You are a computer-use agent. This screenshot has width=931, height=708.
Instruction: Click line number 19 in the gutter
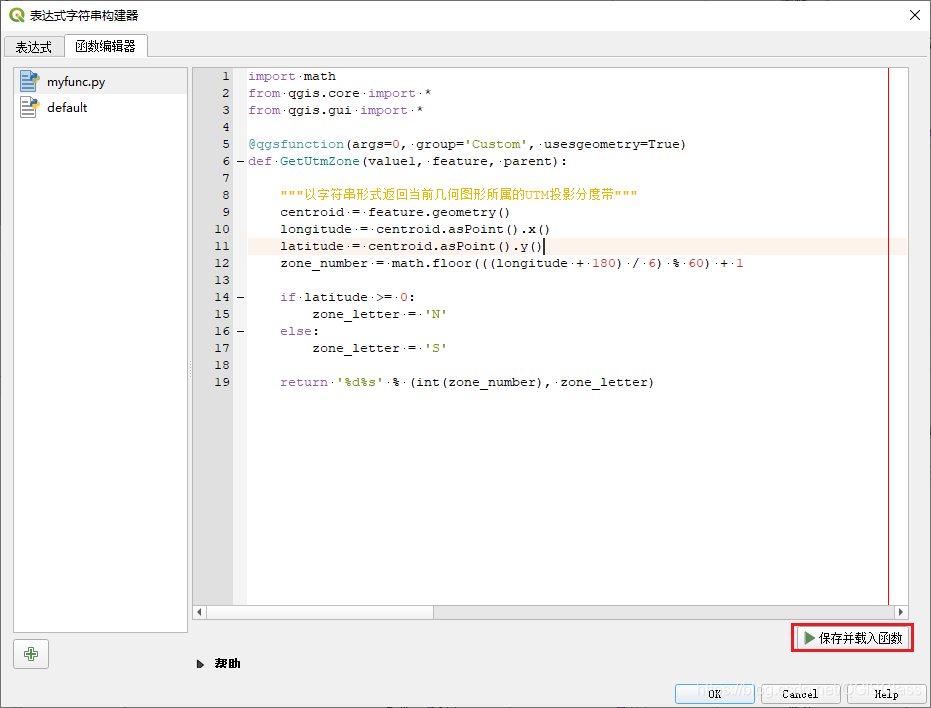222,383
